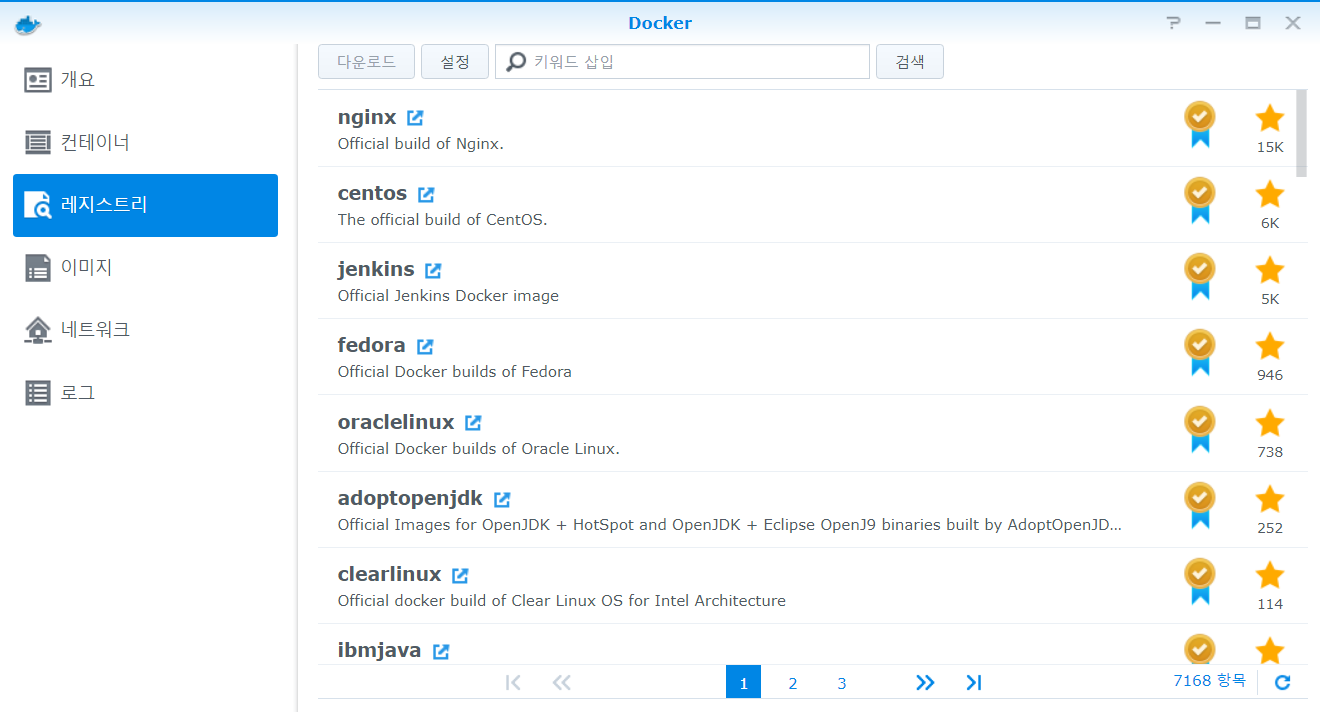This screenshot has width=1320, height=712.
Task: Go to page 2
Action: 793,683
